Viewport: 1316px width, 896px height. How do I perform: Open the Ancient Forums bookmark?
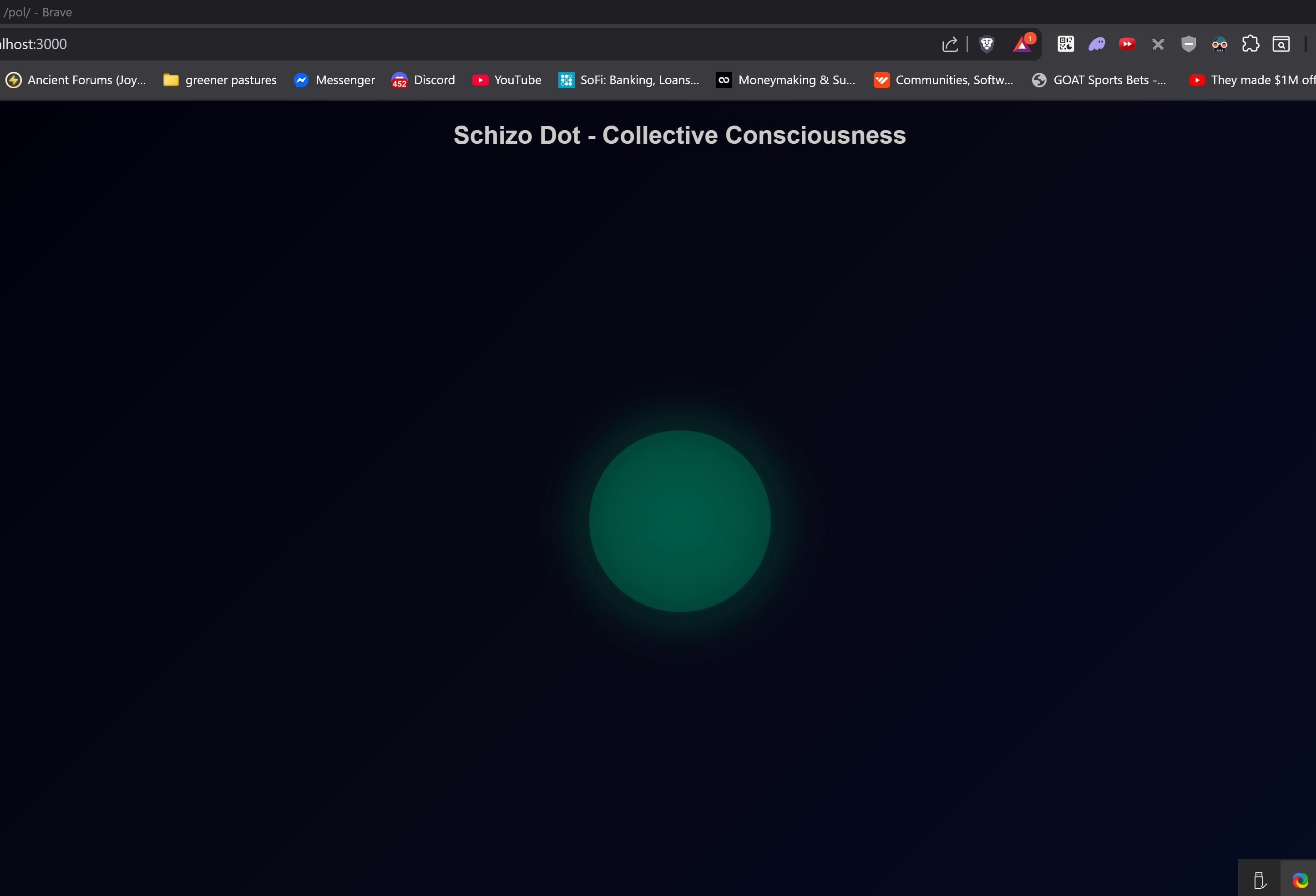pos(76,80)
